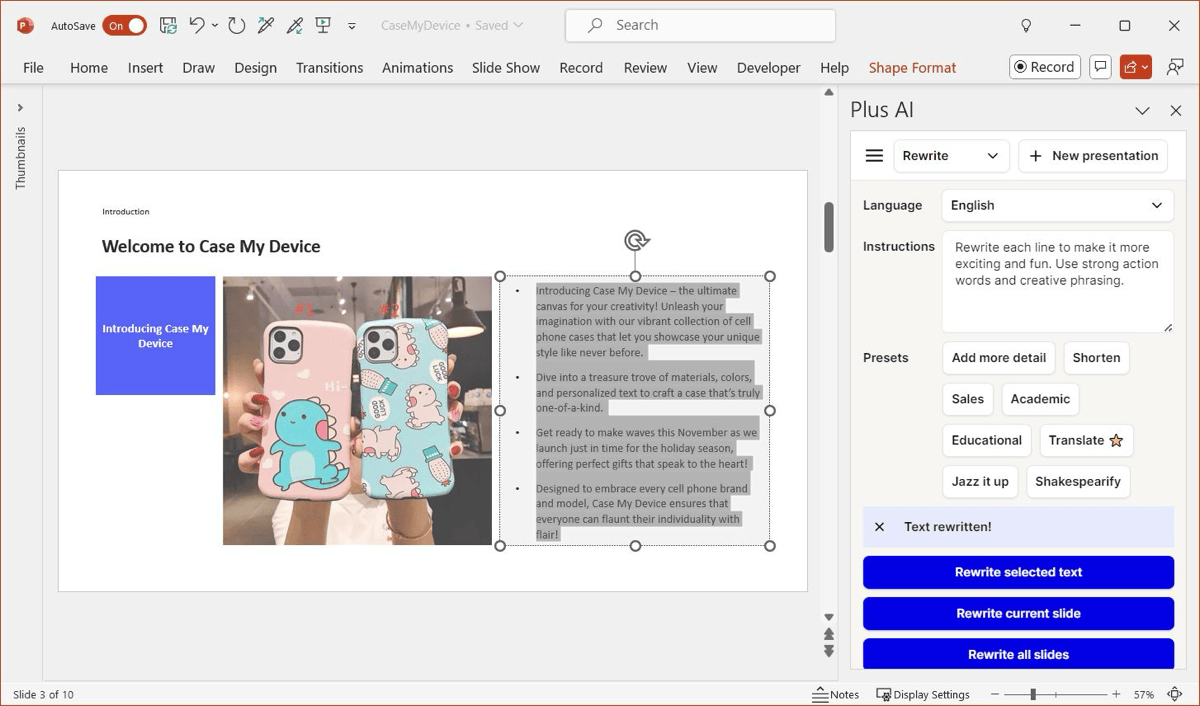Choose the Educational preset
This screenshot has width=1200, height=706.
987,440
